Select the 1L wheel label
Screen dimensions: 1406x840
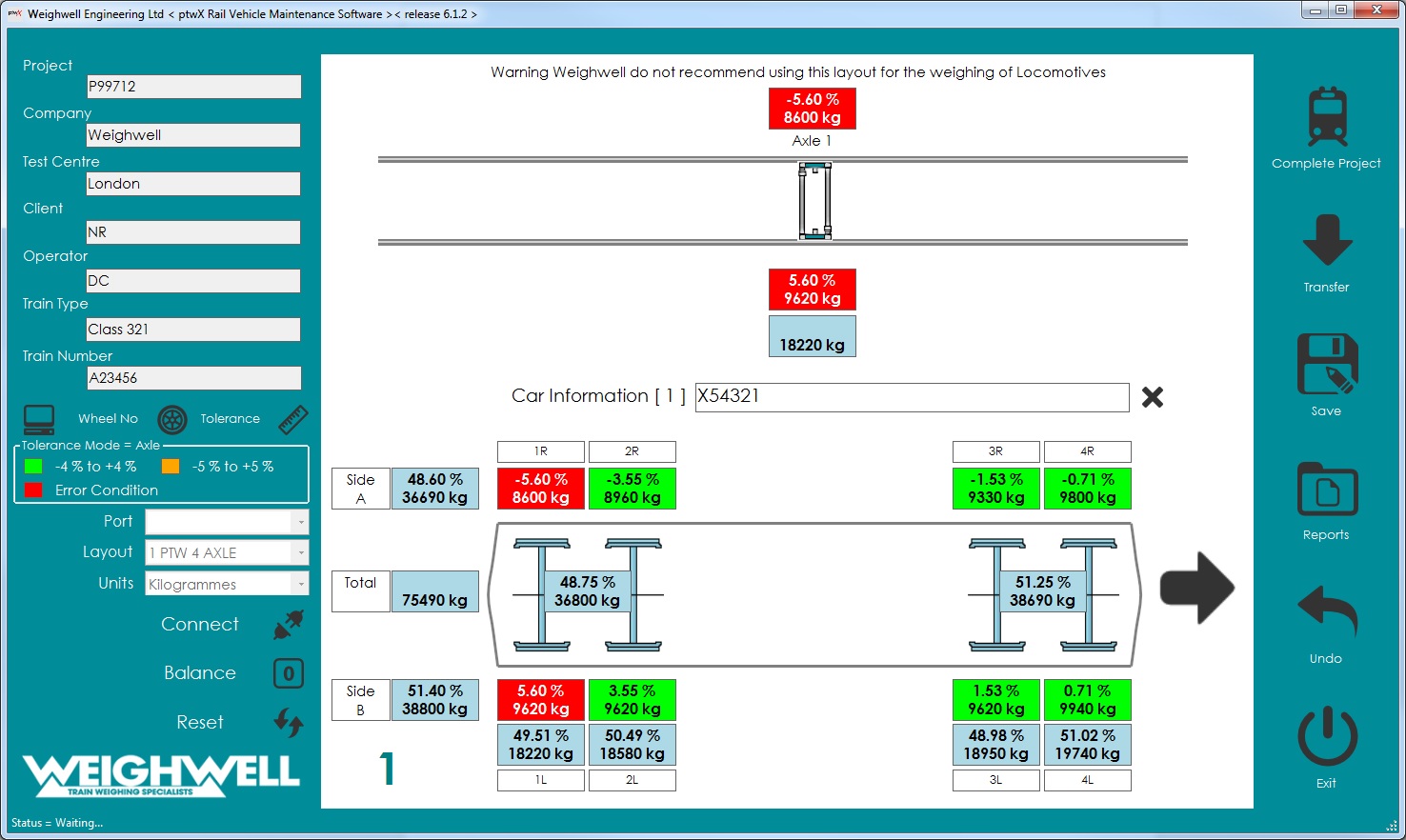(541, 780)
